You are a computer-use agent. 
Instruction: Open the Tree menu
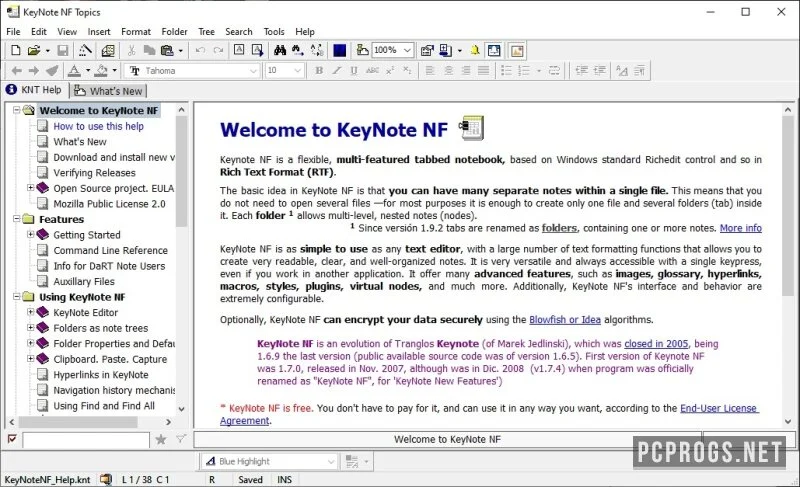pyautogui.click(x=206, y=32)
